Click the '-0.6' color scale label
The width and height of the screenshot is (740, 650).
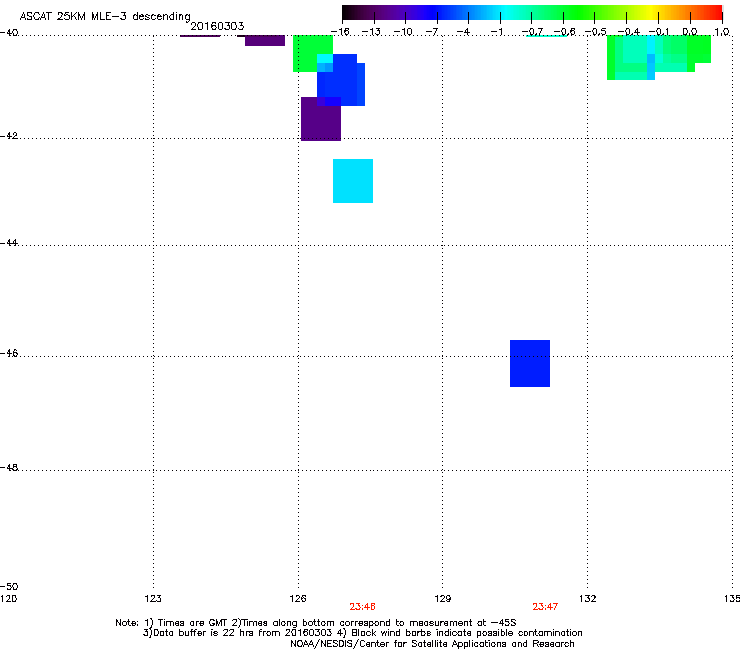[x=564, y=32]
